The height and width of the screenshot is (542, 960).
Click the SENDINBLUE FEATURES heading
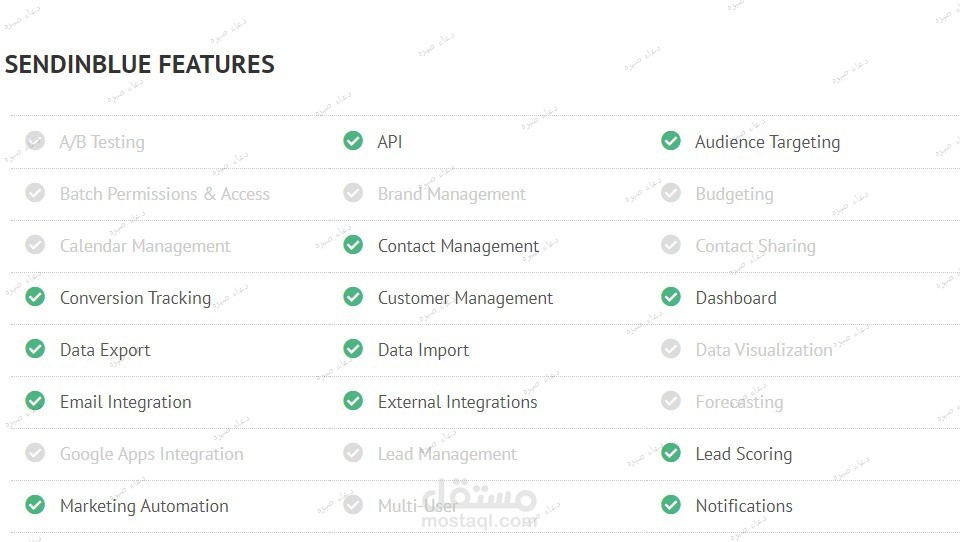139,65
